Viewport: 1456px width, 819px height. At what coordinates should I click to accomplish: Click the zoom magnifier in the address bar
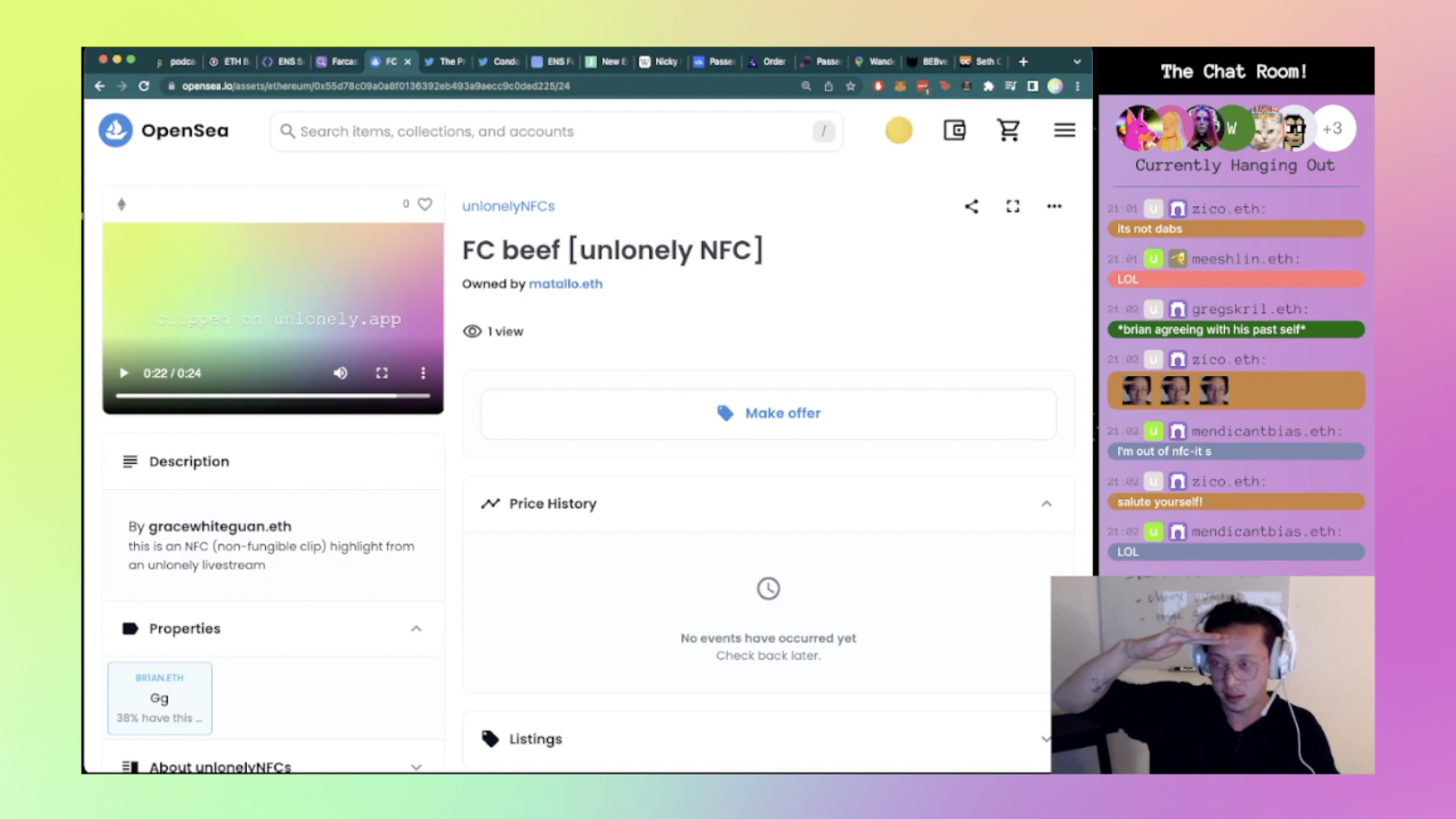(806, 86)
